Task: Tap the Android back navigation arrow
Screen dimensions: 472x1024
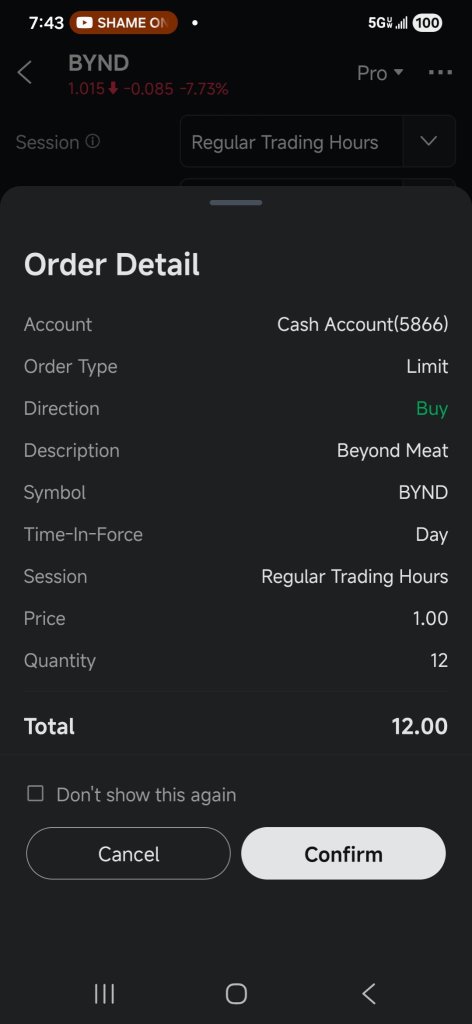Action: pyautogui.click(x=369, y=994)
